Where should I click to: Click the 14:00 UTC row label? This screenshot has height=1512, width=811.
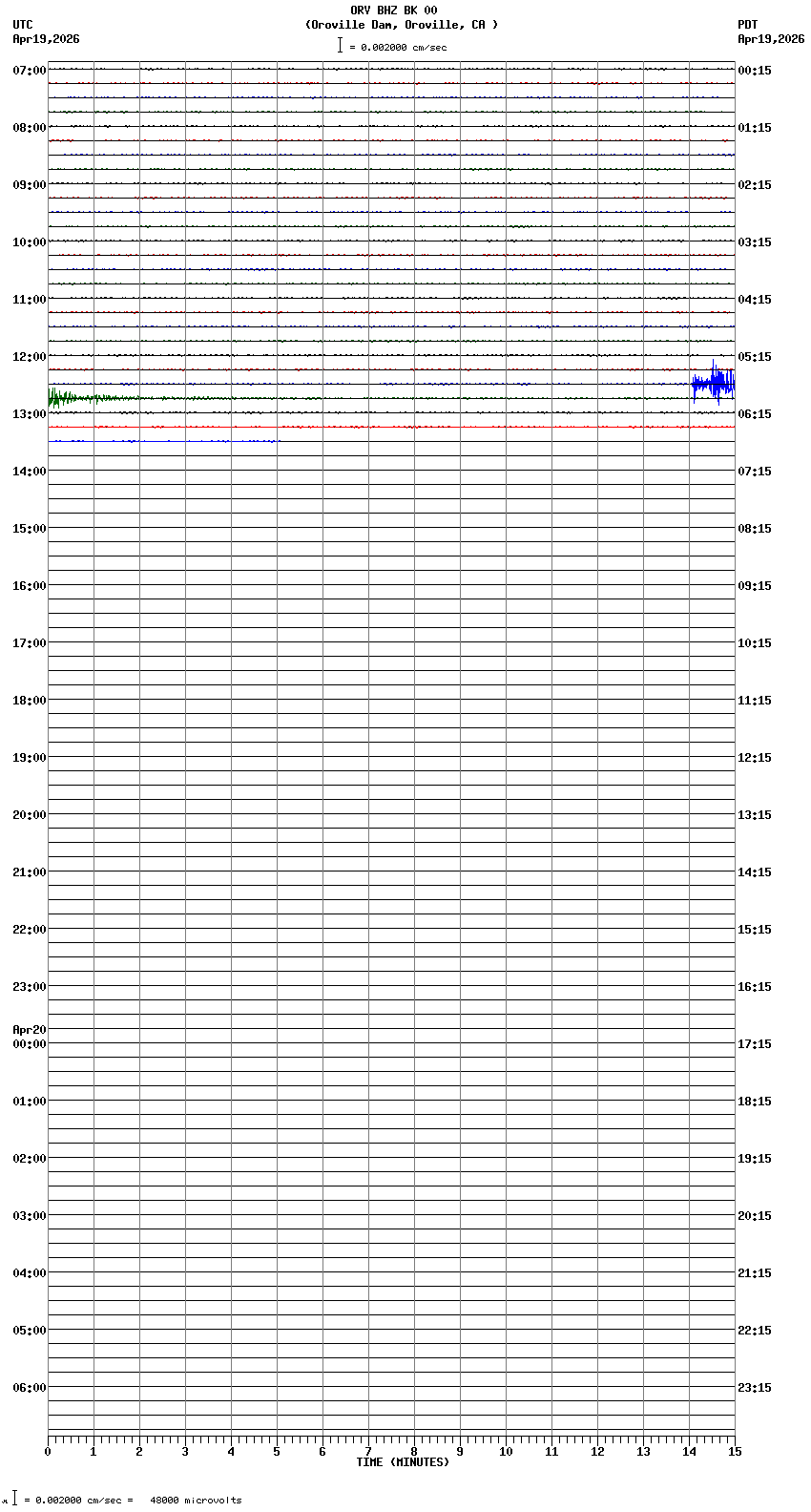tap(30, 472)
